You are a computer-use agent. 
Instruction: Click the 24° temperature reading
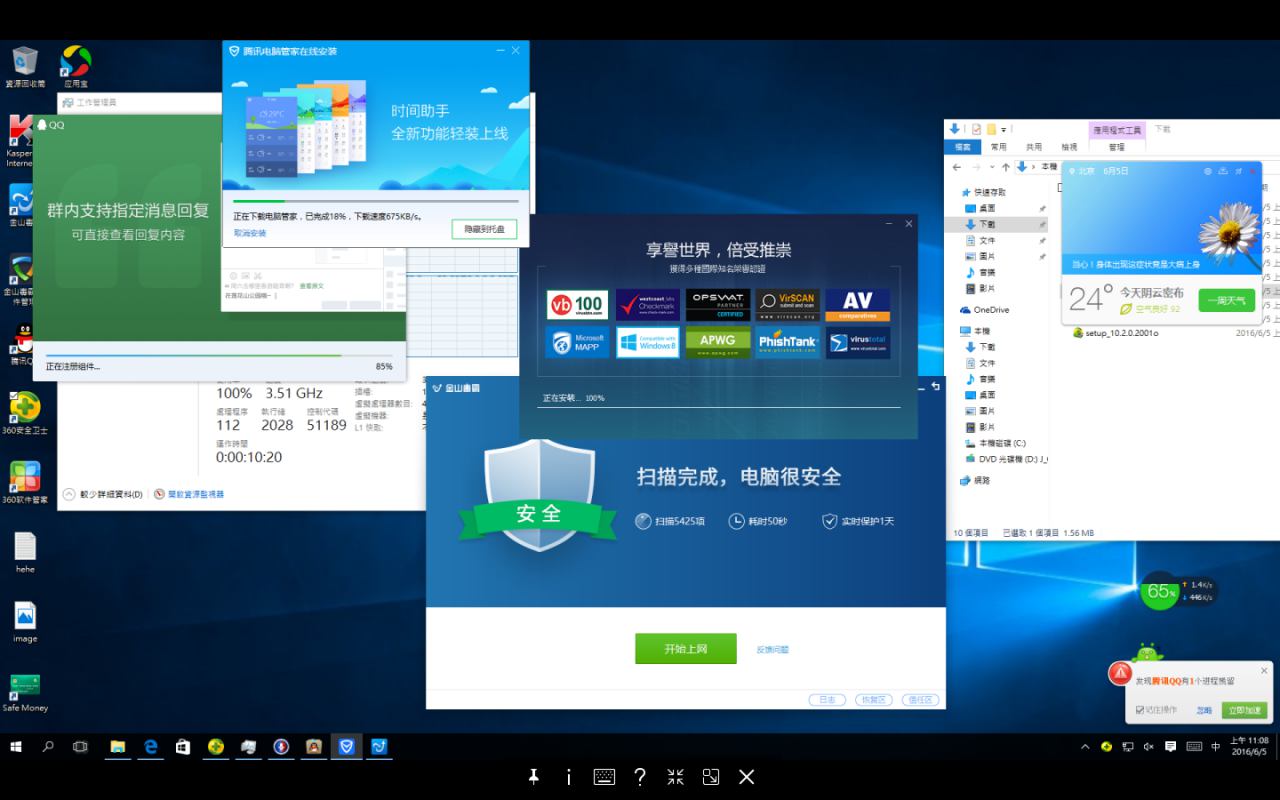click(1091, 298)
